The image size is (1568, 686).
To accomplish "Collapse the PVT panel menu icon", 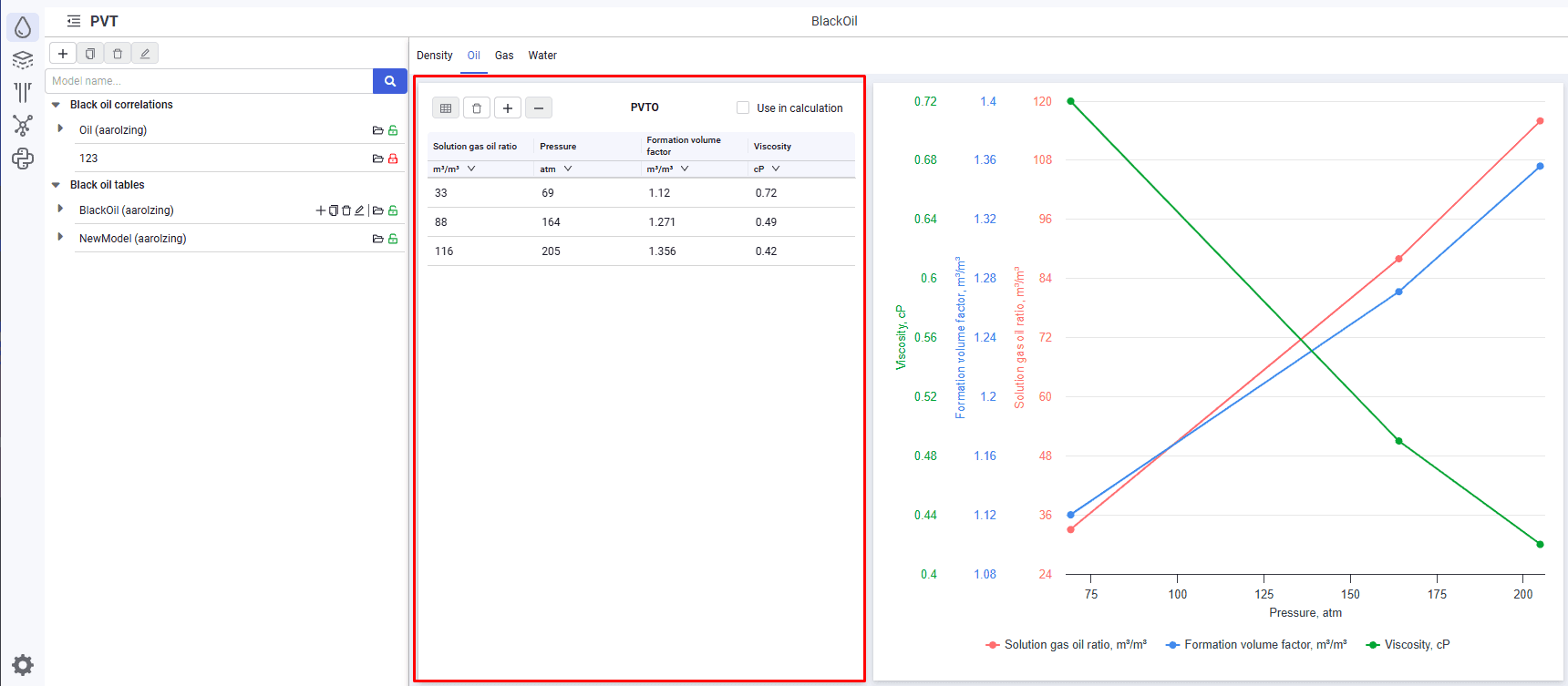I will coord(74,21).
